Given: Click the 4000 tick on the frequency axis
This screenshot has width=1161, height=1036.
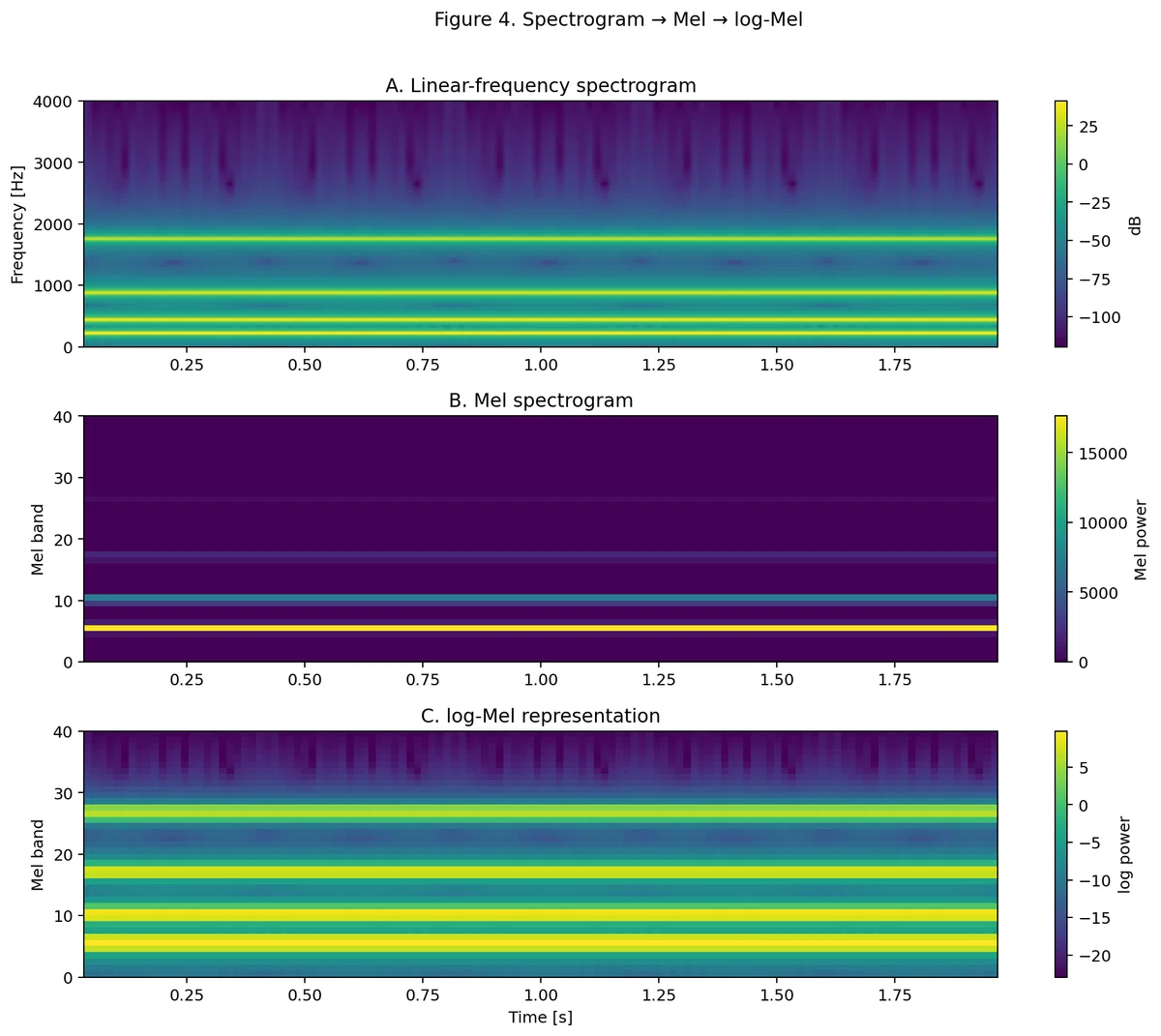Looking at the screenshot, I should point(55,101).
